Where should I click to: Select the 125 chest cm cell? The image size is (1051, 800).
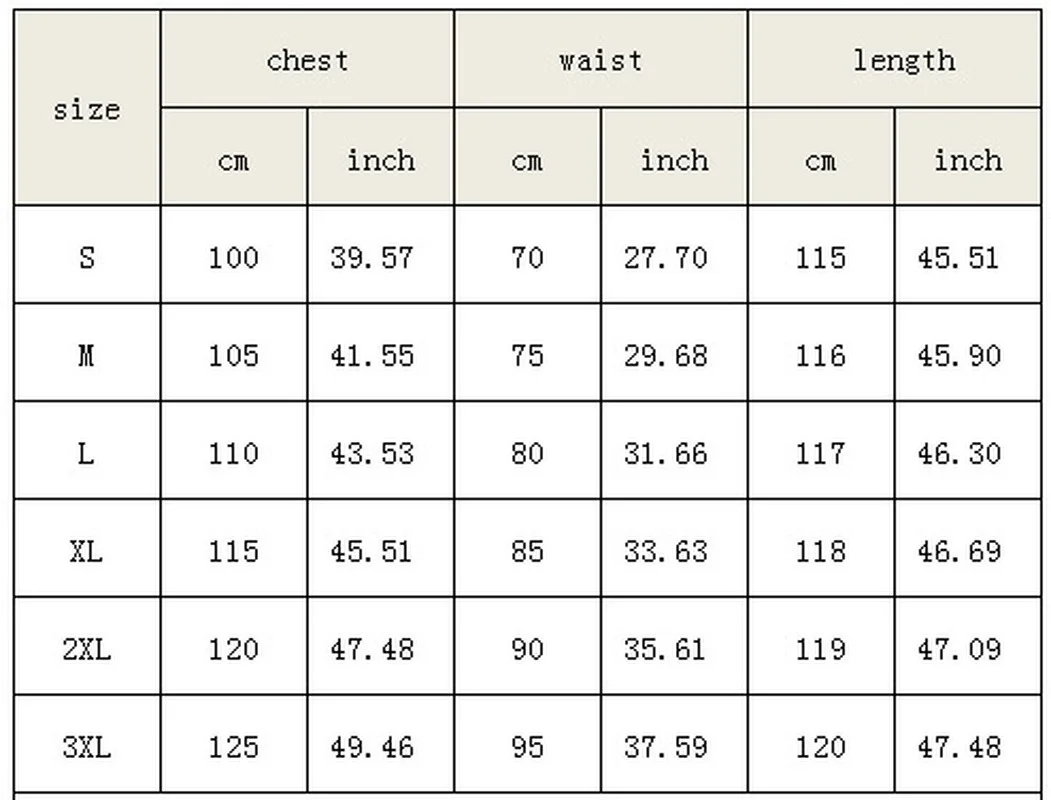click(233, 747)
